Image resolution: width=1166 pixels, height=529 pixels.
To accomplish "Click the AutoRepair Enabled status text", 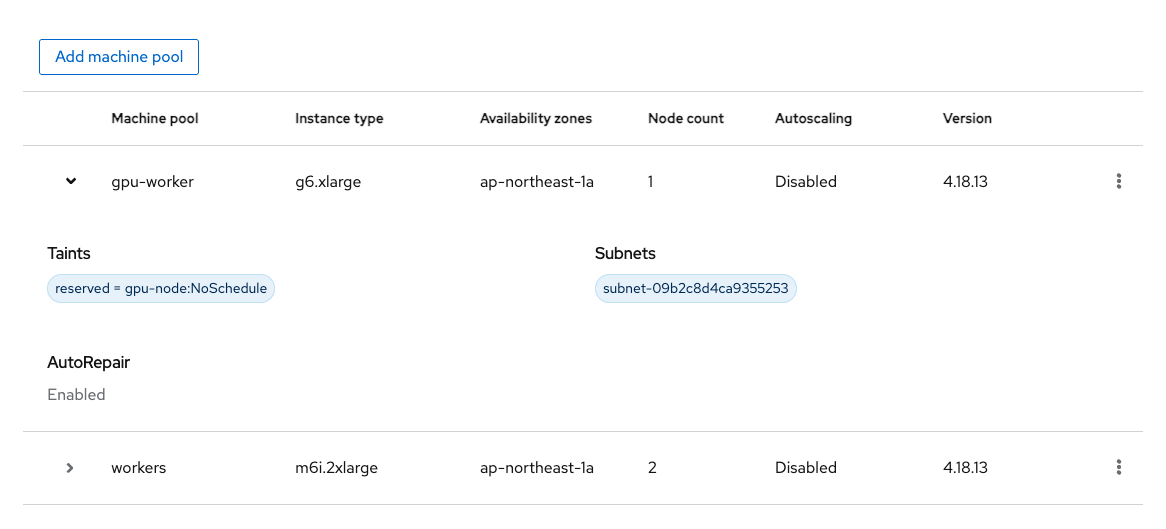I will (x=76, y=395).
